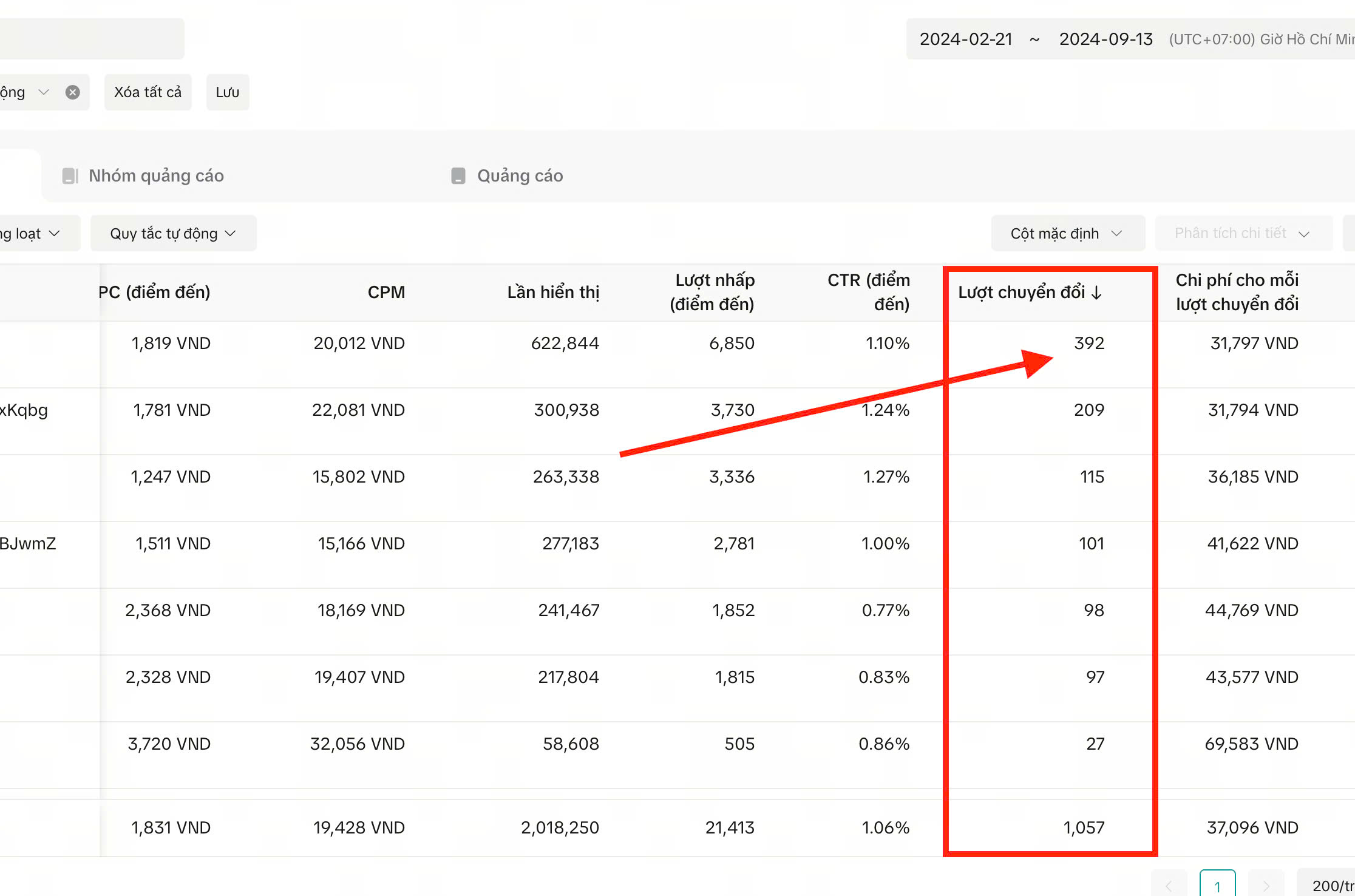The height and width of the screenshot is (896, 1355).
Task: Click the total conversions 1,057
Action: [1084, 828]
